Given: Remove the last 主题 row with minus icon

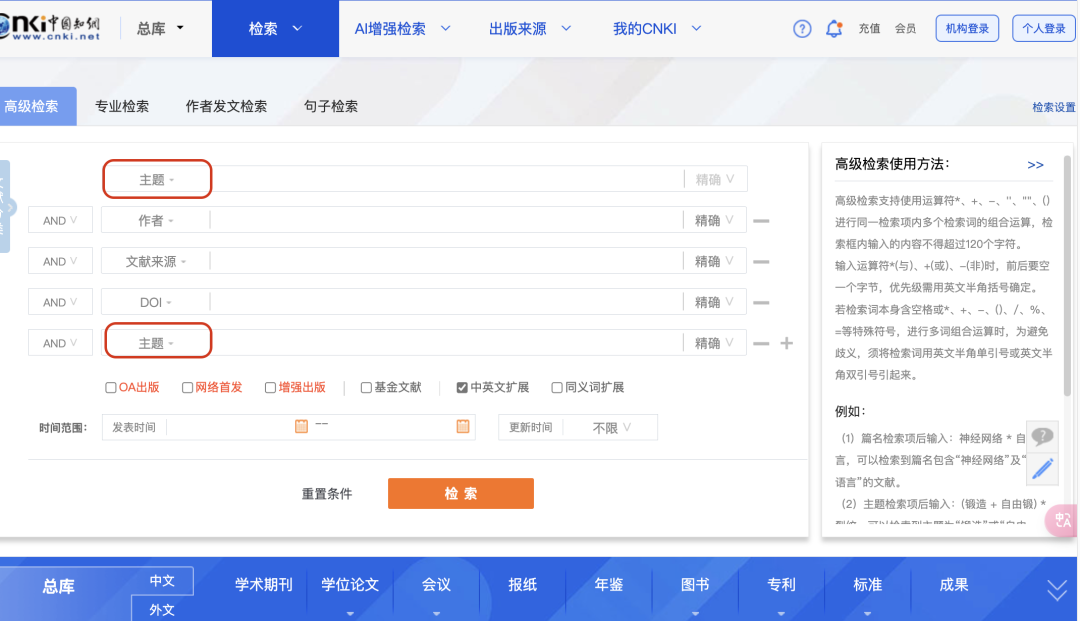Looking at the screenshot, I should tap(761, 343).
